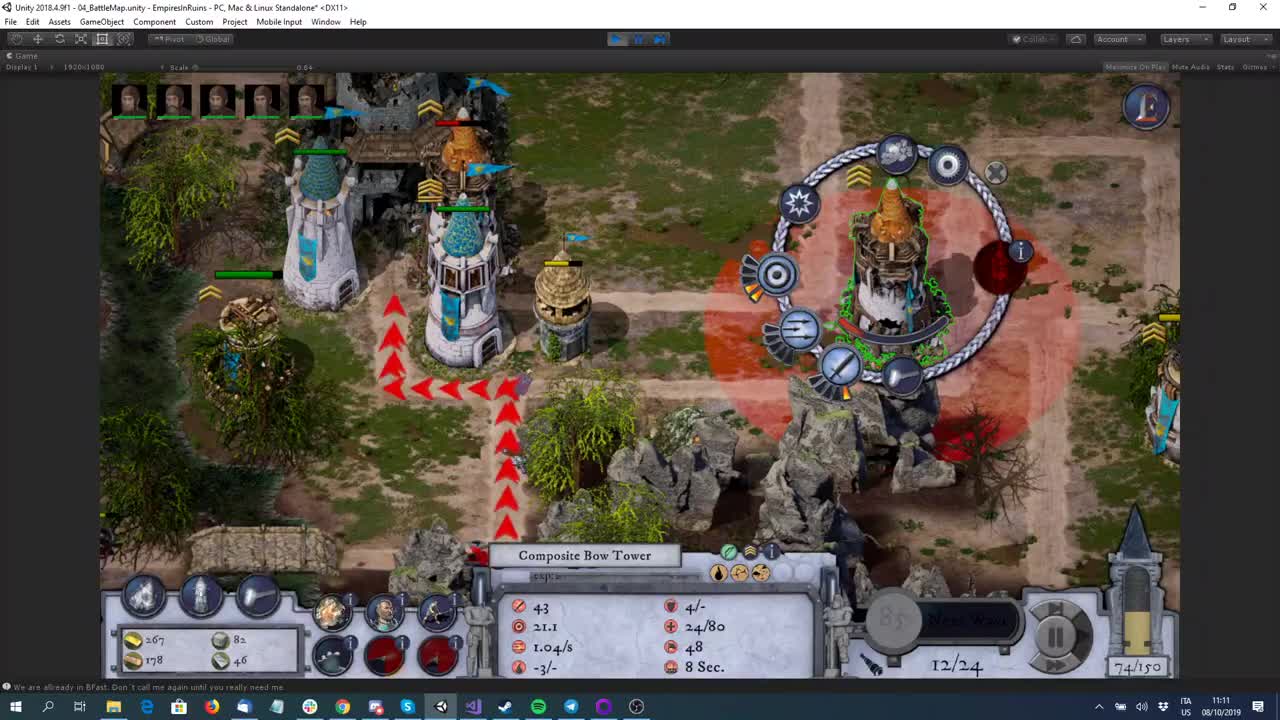This screenshot has height=720, width=1280.
Task: Open the tower info icon beside radial menu
Action: (1019, 252)
